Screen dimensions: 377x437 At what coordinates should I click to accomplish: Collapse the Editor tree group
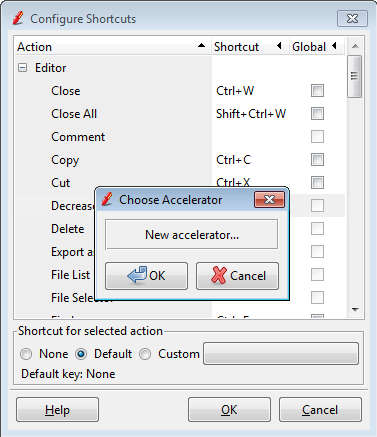[x=23, y=68]
